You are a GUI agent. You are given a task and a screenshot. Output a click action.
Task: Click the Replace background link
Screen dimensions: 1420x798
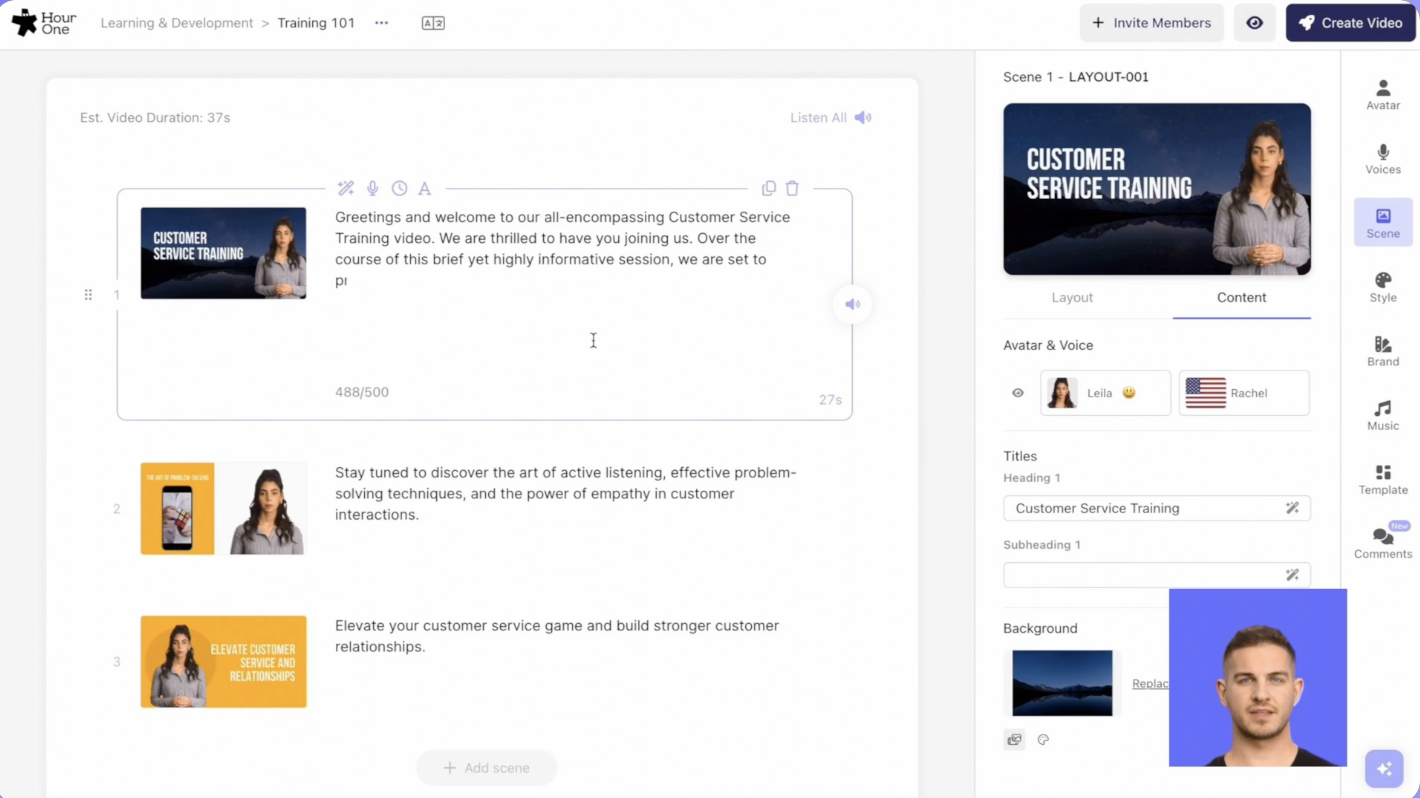click(x=1150, y=684)
